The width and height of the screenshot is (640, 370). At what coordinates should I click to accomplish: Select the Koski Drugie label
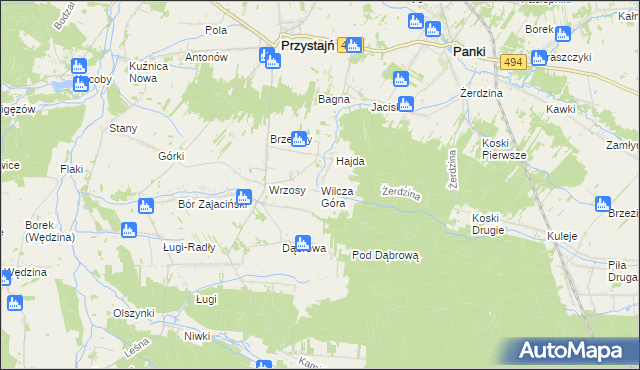coord(488,224)
